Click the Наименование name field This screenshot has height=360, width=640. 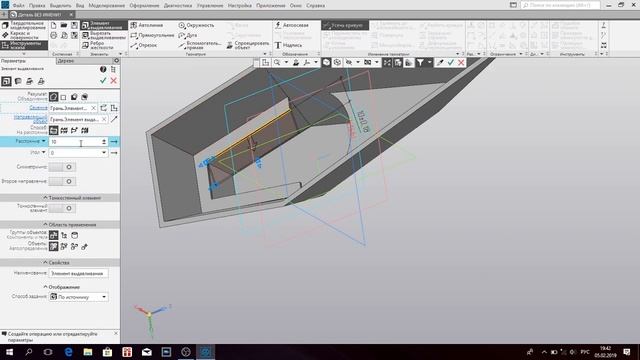pyautogui.click(x=78, y=273)
